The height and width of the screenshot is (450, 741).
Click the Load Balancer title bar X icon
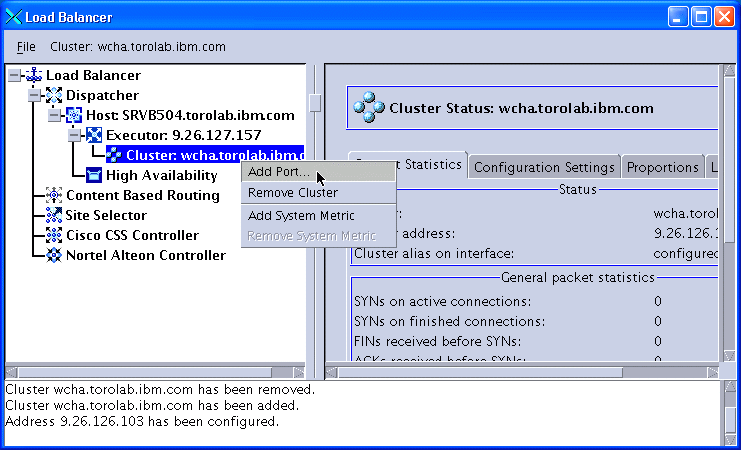tap(13, 17)
